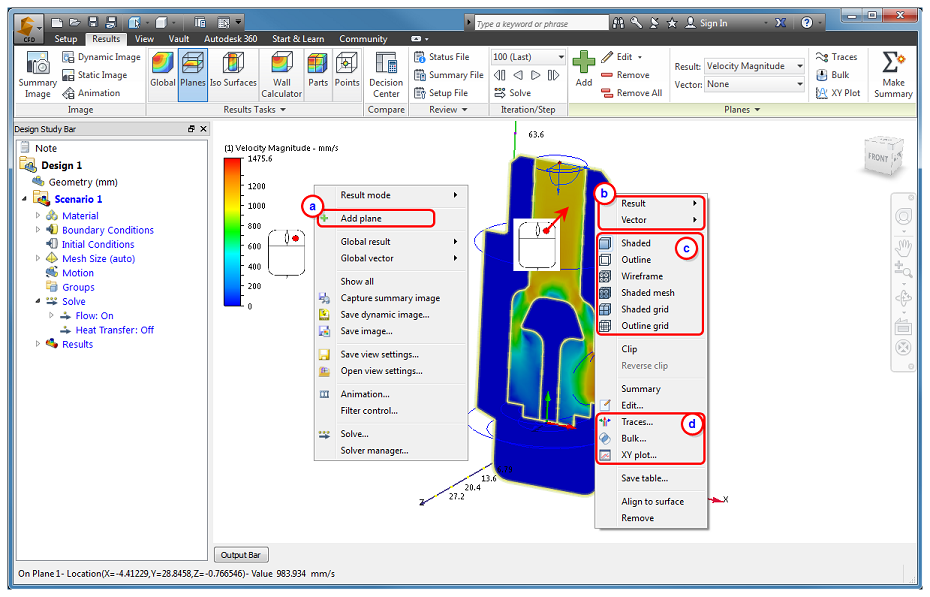Screen dimensions: 930x597
Task: Open the Status File review
Action: [x=442, y=57]
